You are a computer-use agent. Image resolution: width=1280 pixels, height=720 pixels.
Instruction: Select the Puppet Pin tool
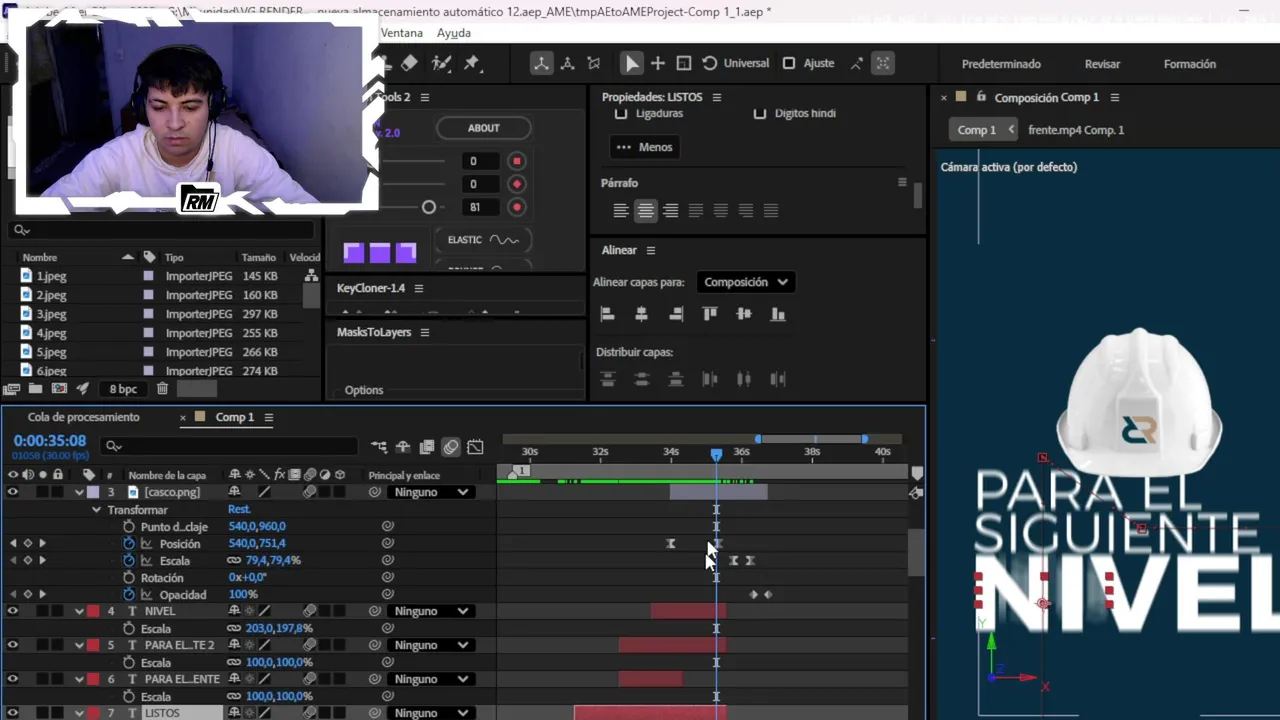[471, 63]
